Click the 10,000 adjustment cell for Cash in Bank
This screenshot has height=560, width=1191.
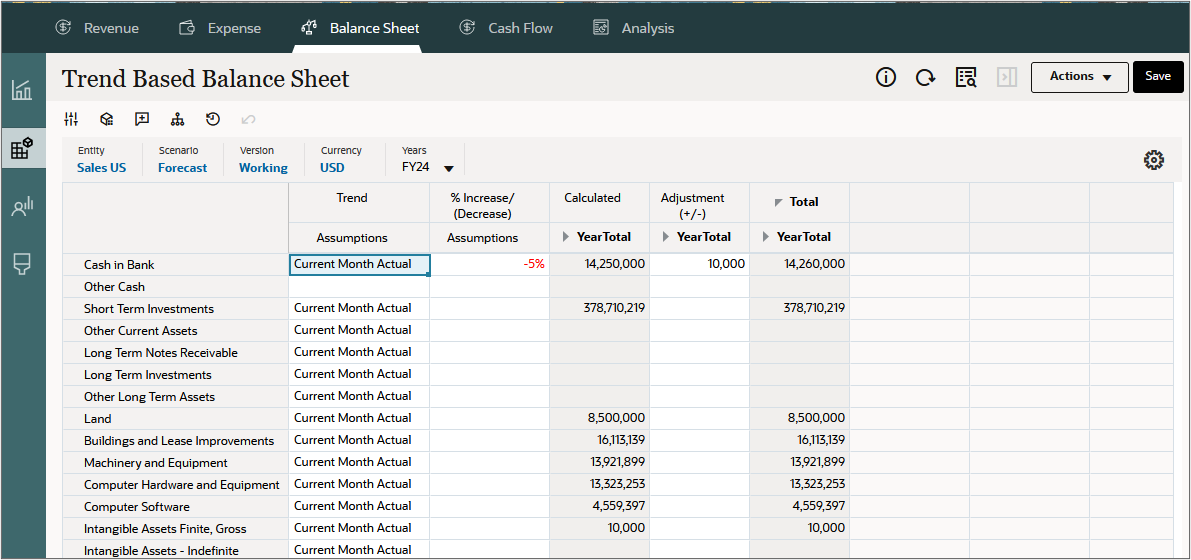click(700, 264)
